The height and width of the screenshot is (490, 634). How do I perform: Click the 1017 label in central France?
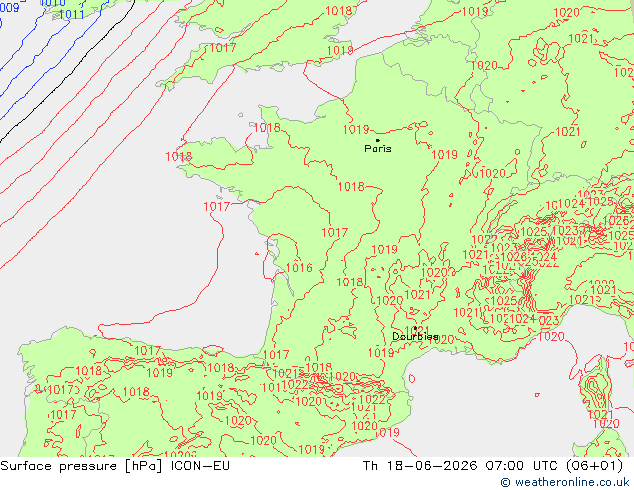click(x=334, y=233)
